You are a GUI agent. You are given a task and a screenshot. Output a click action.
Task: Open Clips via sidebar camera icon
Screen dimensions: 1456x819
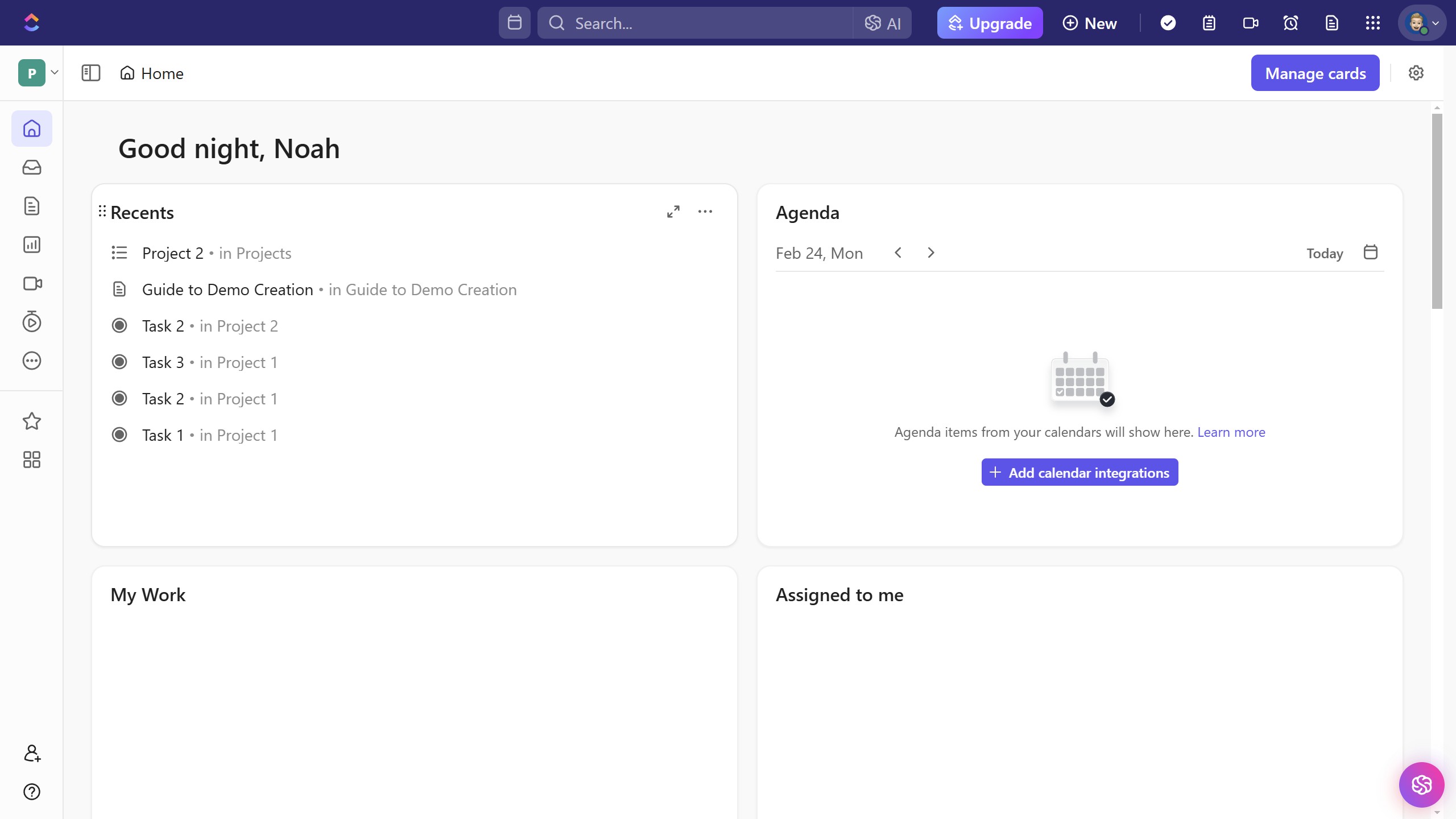point(32,283)
